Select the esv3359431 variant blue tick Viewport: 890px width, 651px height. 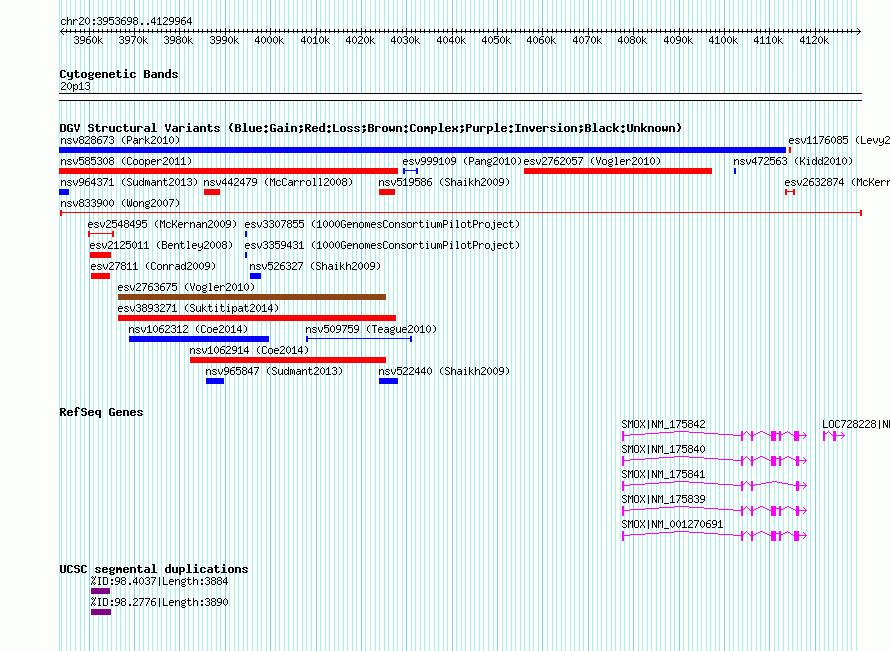tap(246, 255)
